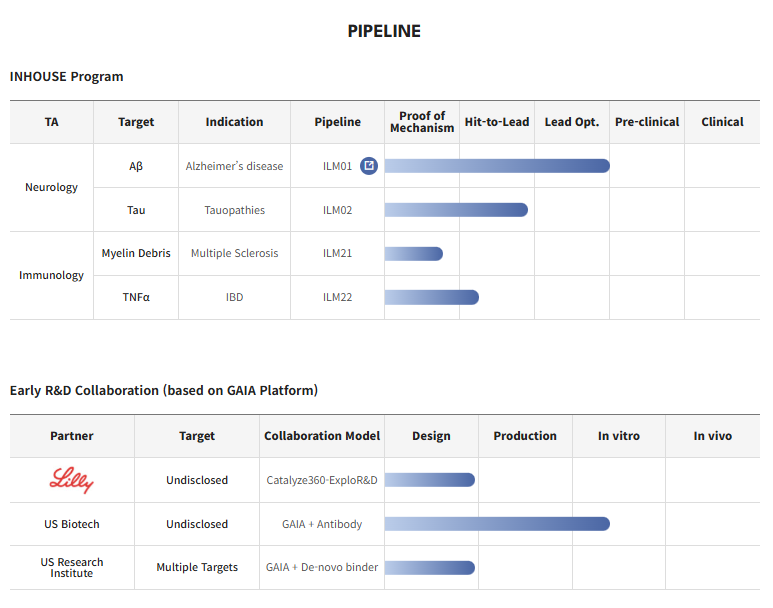Image resolution: width=773 pixels, height=608 pixels.
Task: Select the Immunology therapeutic area cell
Action: tap(51, 275)
